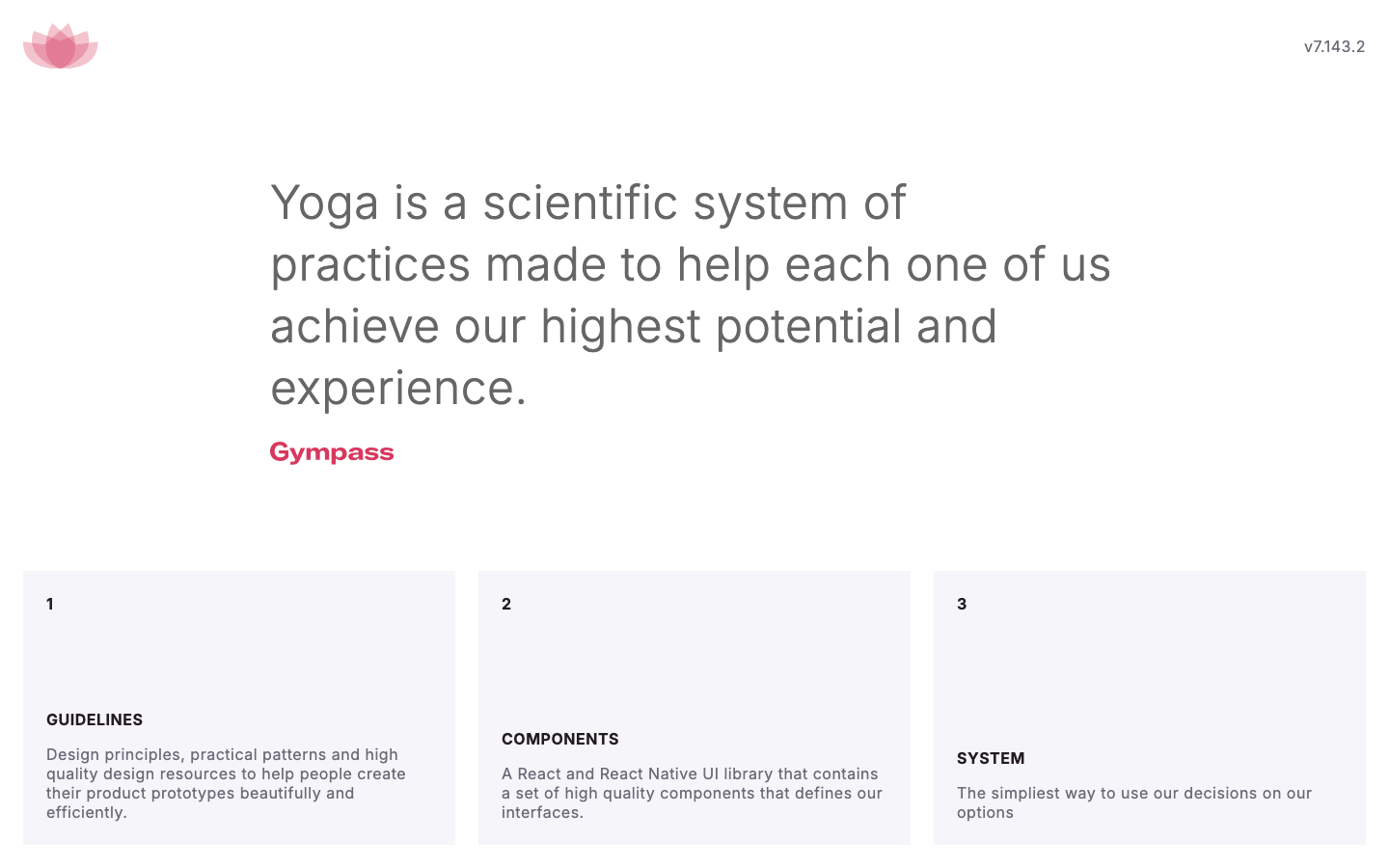Viewport: 1389px width, 868px height.
Task: Click the Components description about the React library
Action: 692,793
